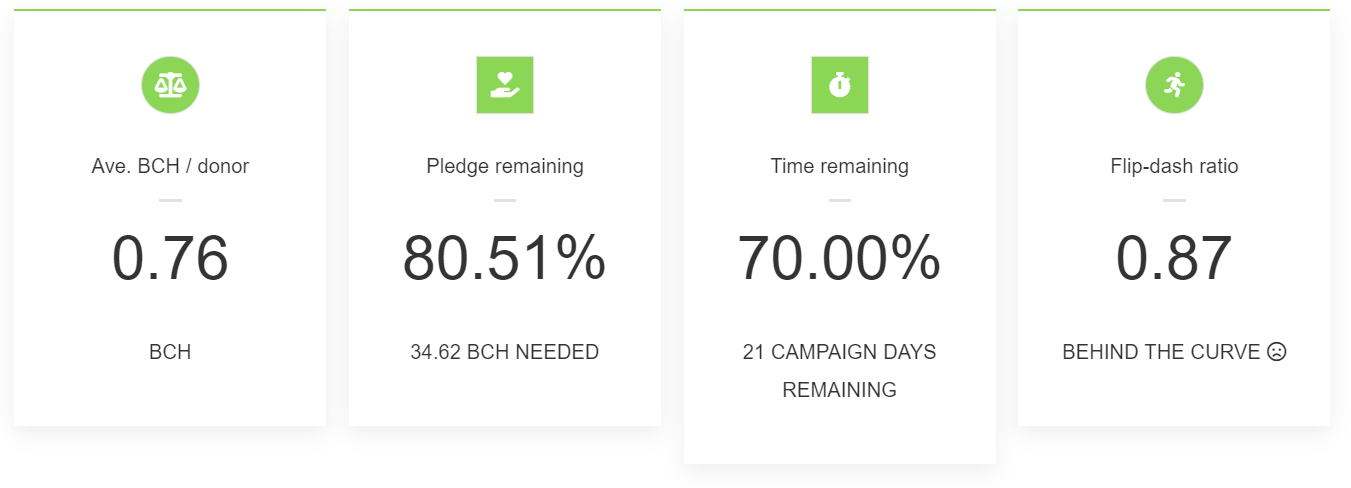This screenshot has width=1351, height=488.
Task: Select the 'Time remaining' label
Action: pos(840,166)
